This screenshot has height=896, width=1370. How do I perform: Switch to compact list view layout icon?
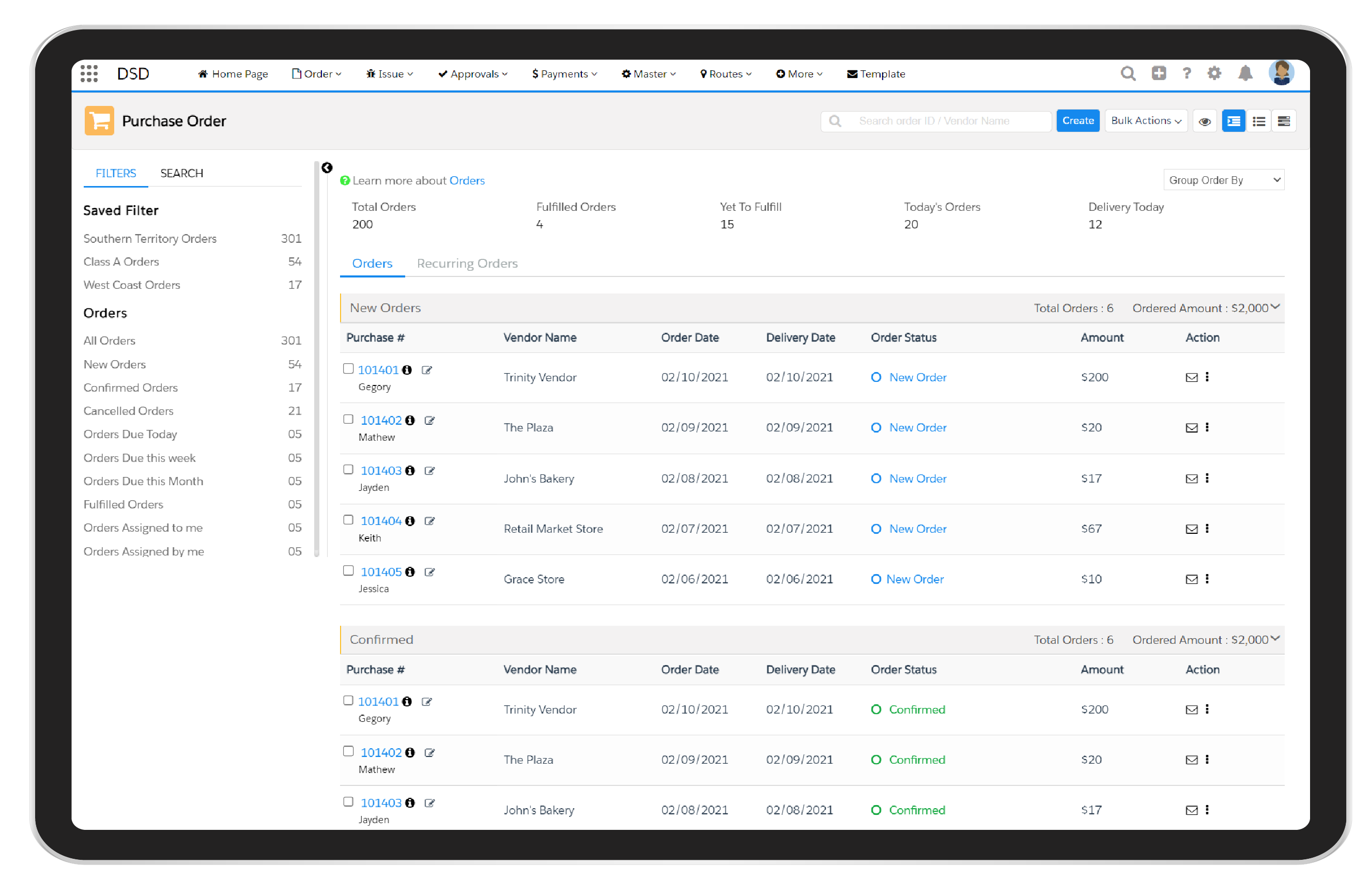1259,121
